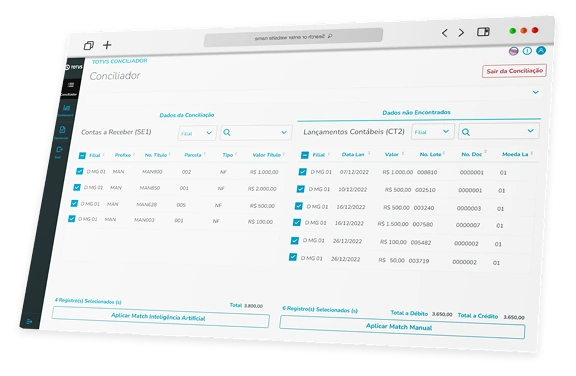Screen dimensions: 576x376
Task: Open the Dashboard chart icon in sidebar
Action: pyautogui.click(x=66, y=108)
